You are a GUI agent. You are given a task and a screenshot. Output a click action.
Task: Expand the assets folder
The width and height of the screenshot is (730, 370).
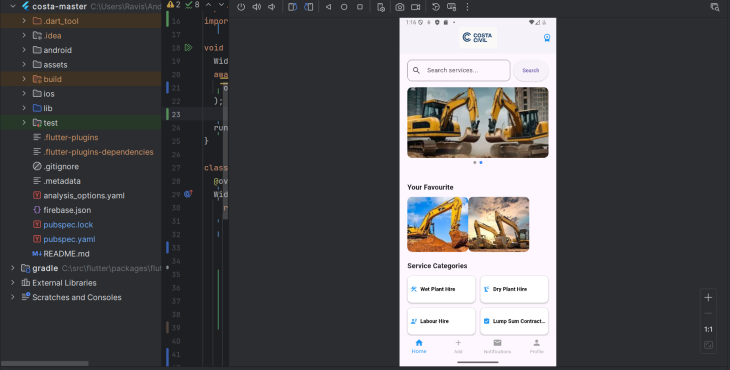tap(24, 65)
